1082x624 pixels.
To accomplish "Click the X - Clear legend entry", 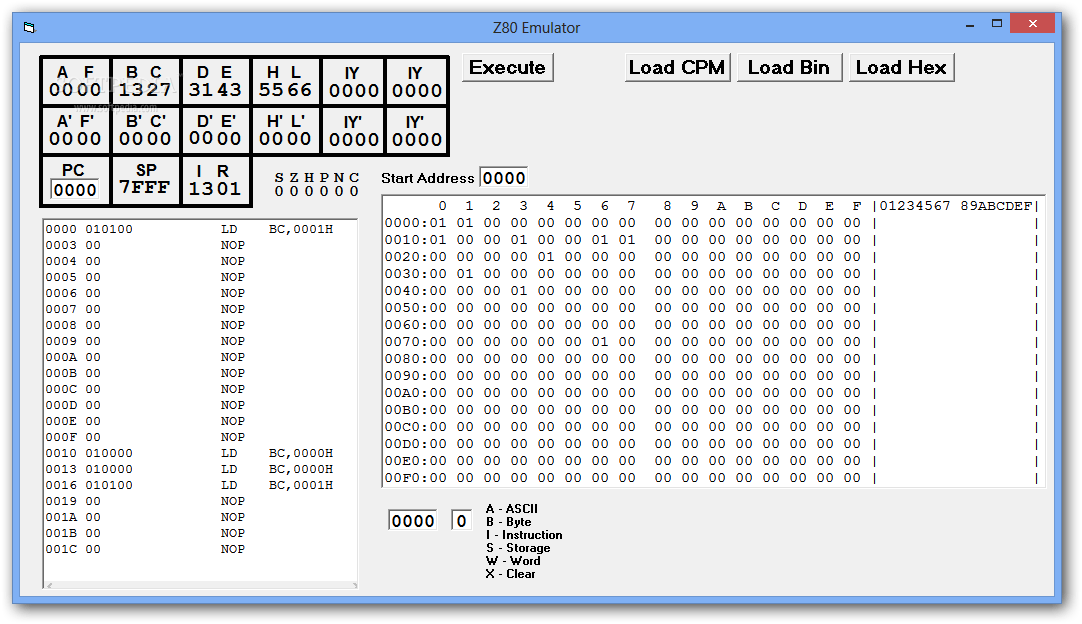I will 511,574.
